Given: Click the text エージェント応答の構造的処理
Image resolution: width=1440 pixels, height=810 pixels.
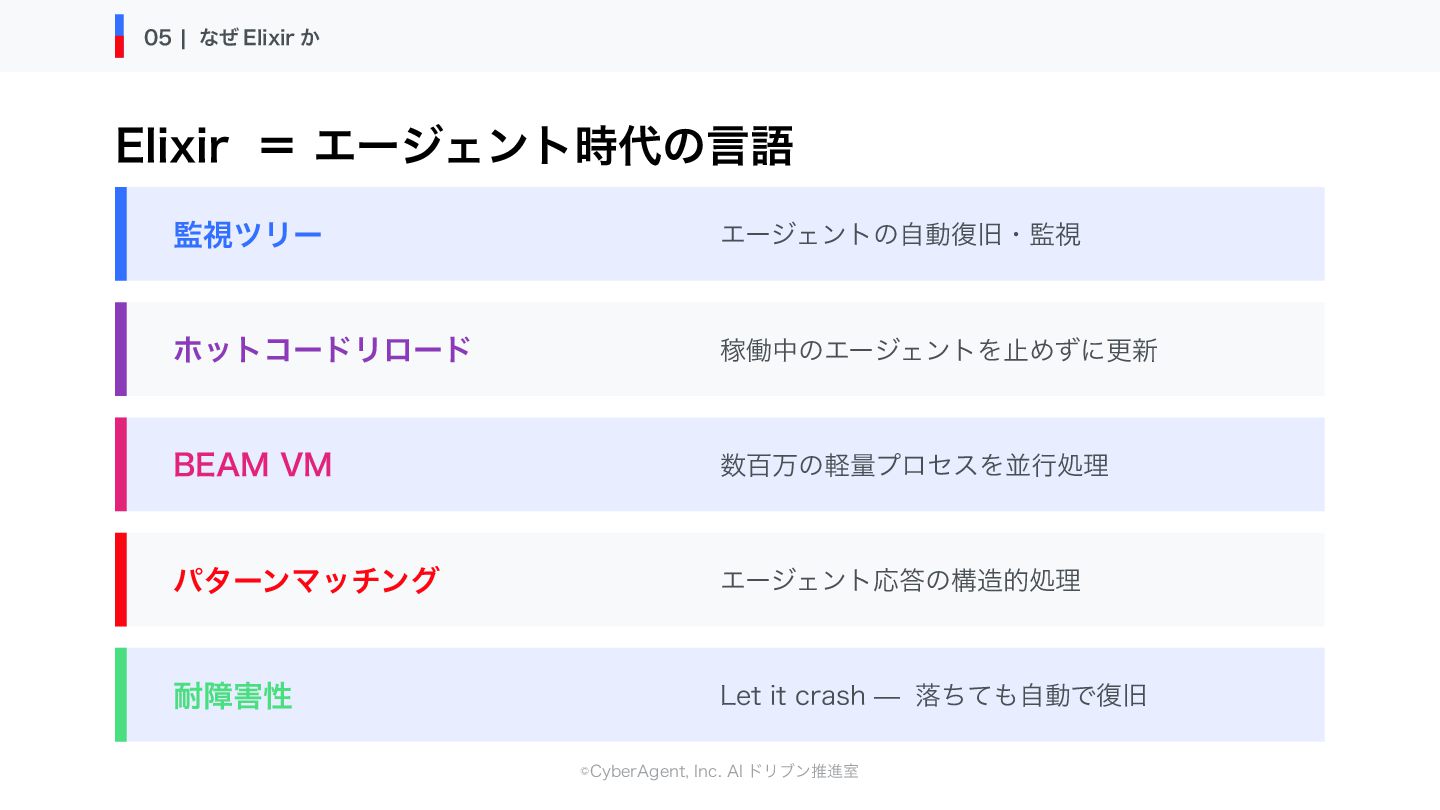Looking at the screenshot, I should pyautogui.click(x=900, y=580).
